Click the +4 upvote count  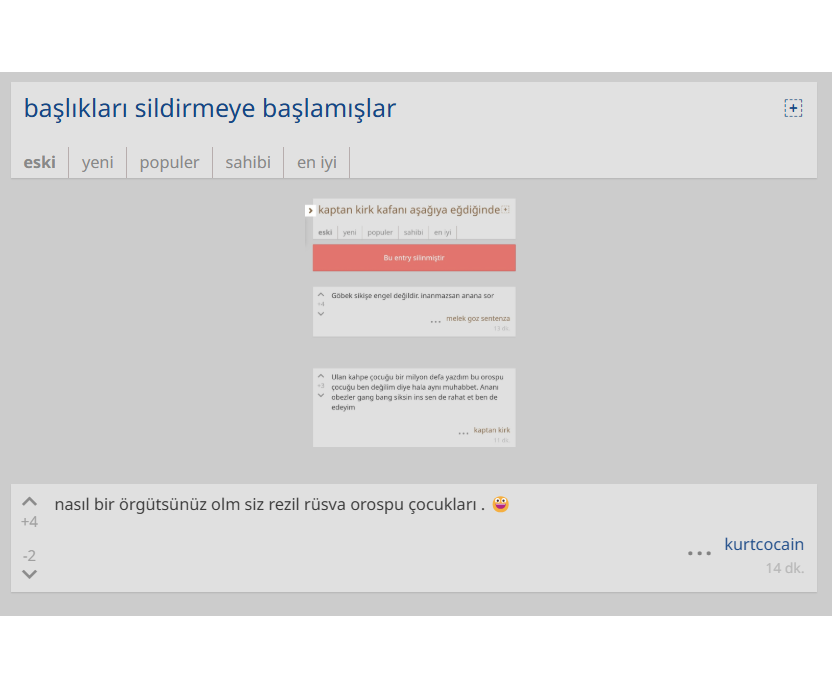pyautogui.click(x=29, y=522)
